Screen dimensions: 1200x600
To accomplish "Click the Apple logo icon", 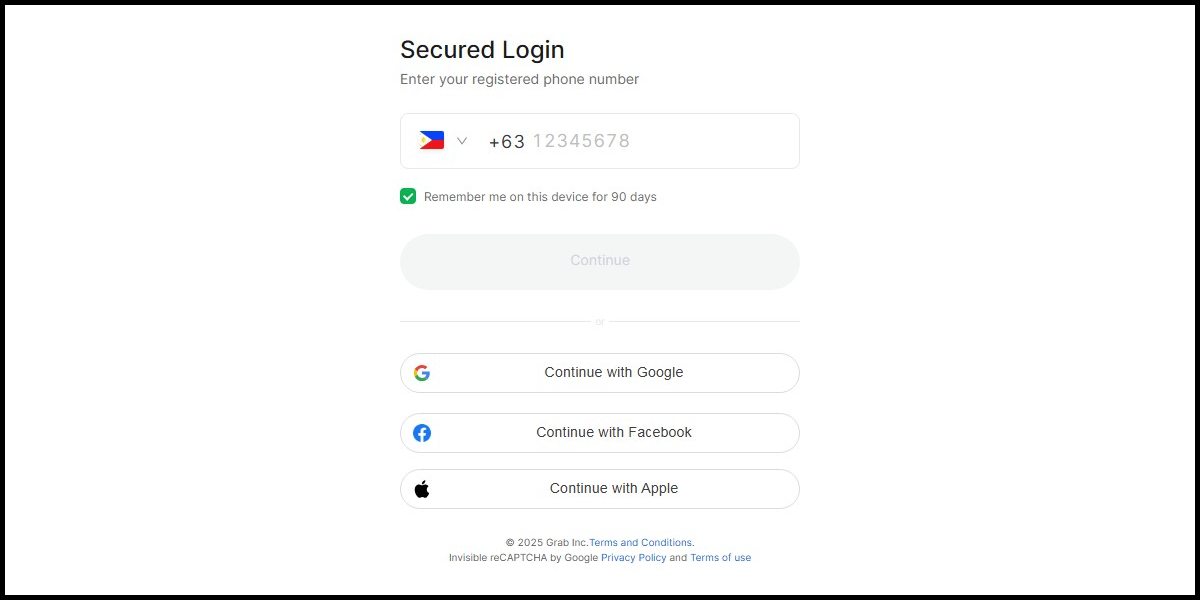I will pyautogui.click(x=422, y=489).
